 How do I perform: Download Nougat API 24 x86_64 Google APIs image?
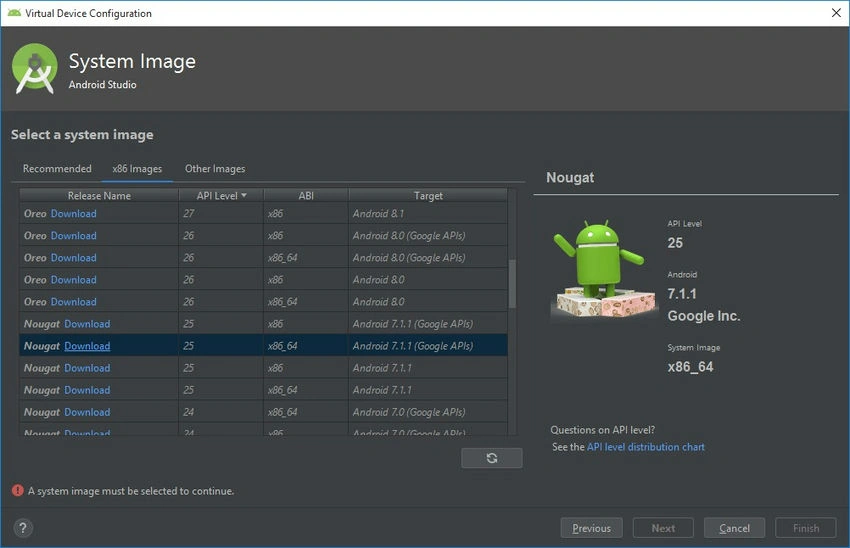(87, 412)
